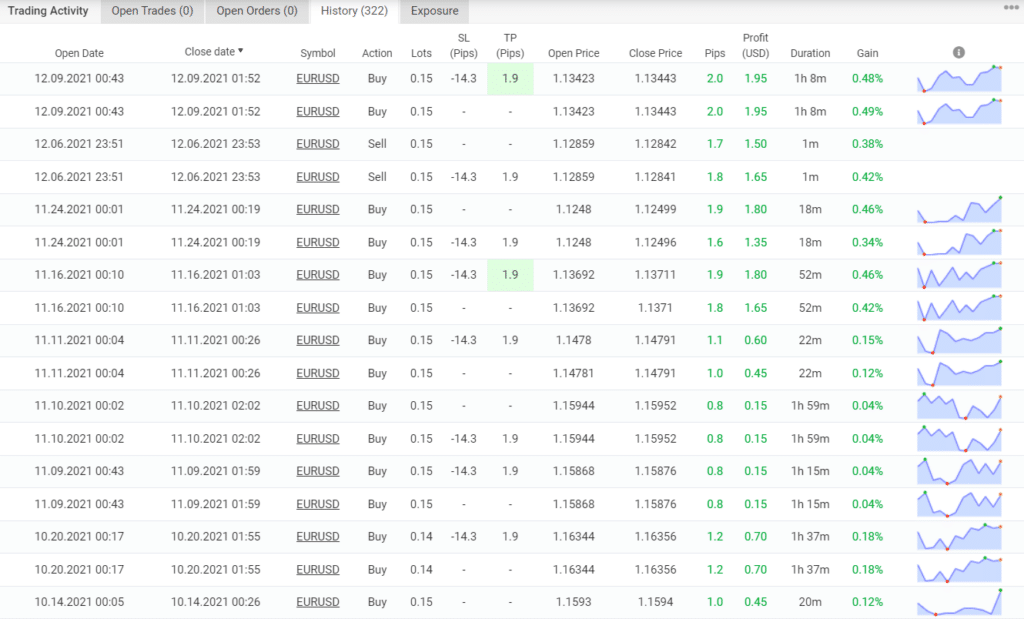Sort by the Gain column header
The image size is (1024, 619).
tap(867, 53)
